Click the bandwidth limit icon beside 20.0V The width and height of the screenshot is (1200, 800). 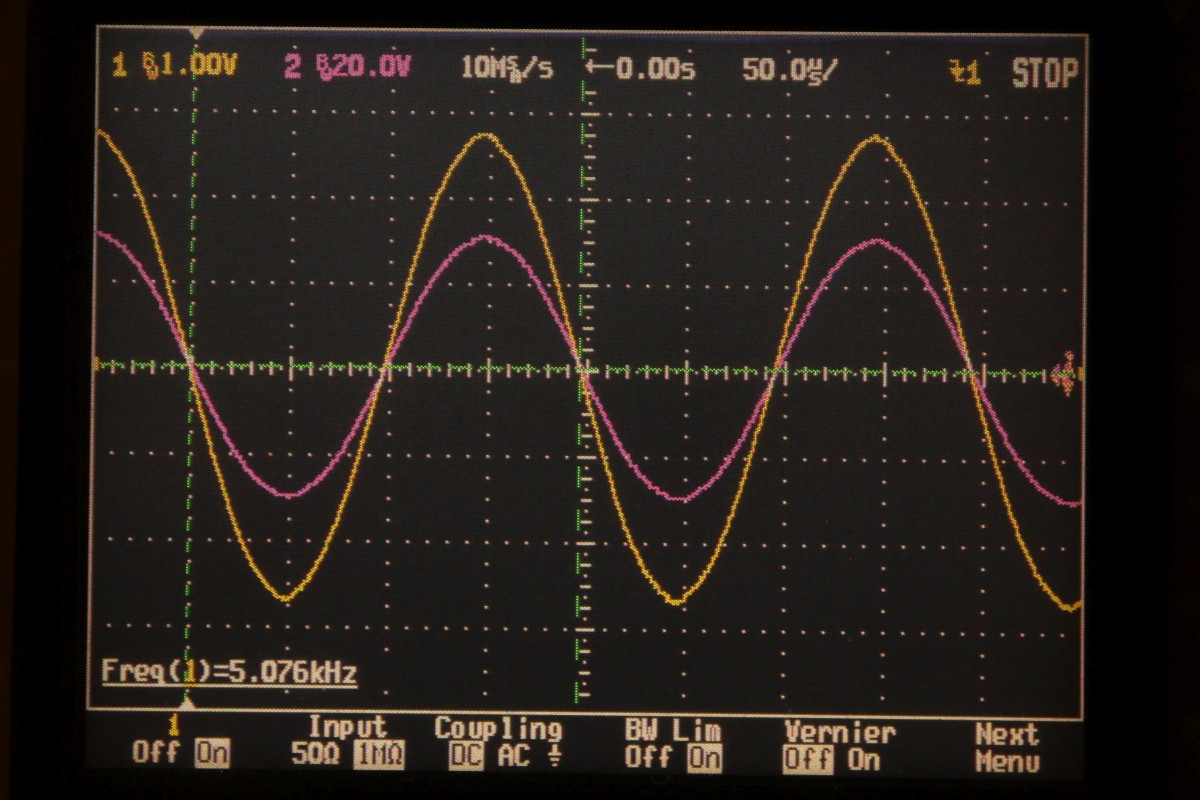326,68
